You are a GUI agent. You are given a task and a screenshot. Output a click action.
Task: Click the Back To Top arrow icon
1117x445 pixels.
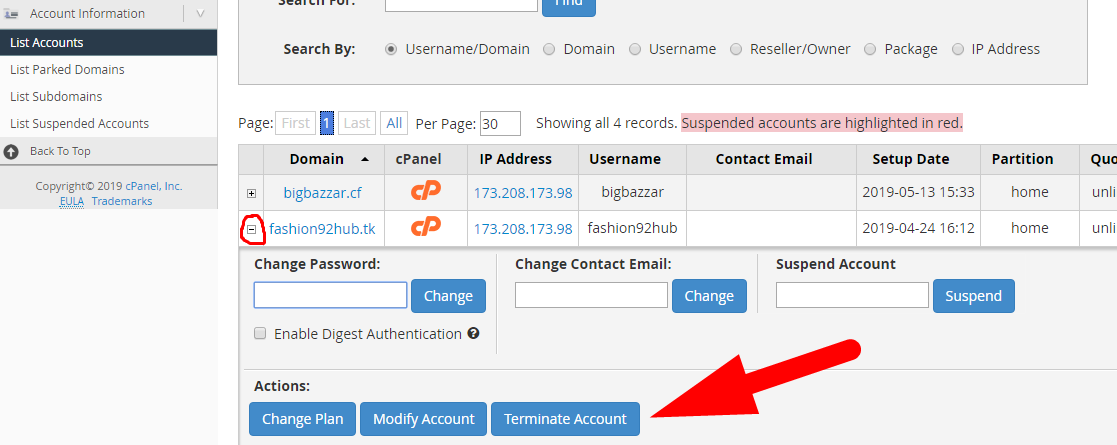click(12, 151)
